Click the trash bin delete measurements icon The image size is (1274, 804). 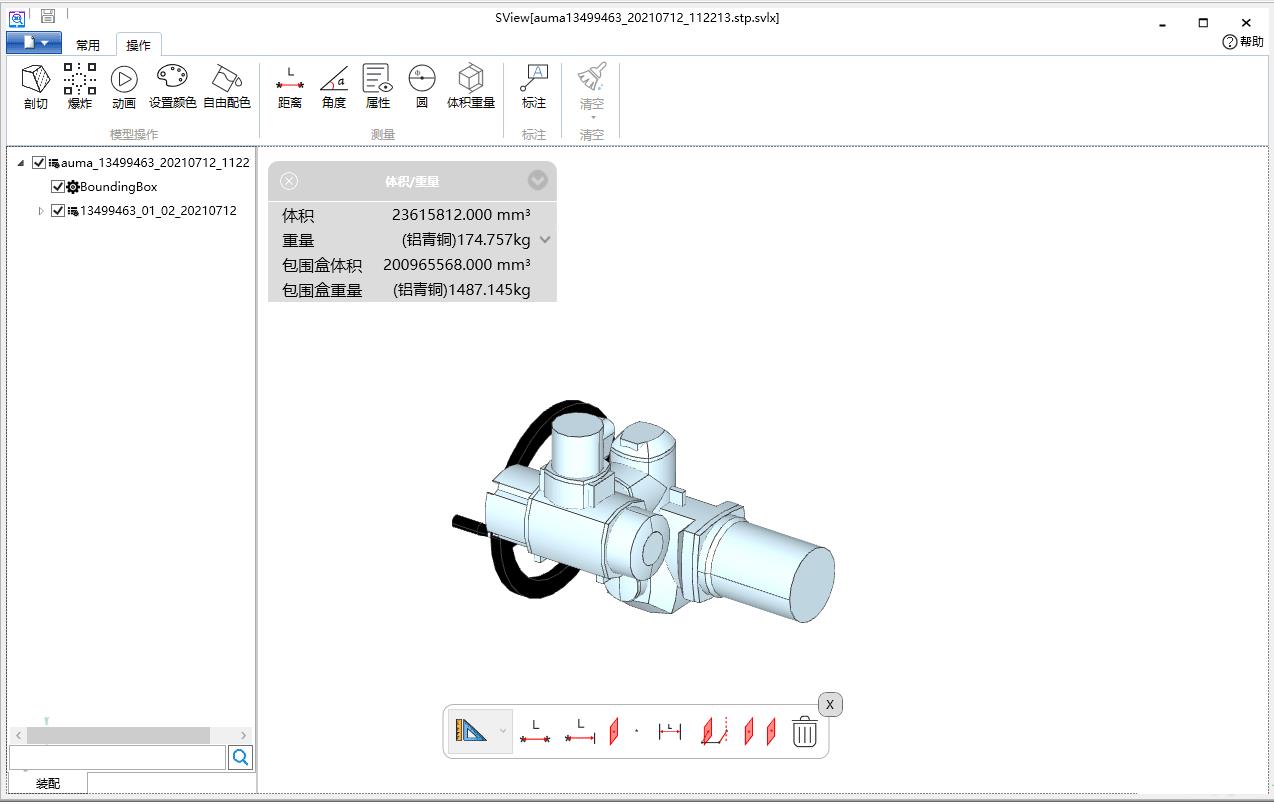coord(805,732)
